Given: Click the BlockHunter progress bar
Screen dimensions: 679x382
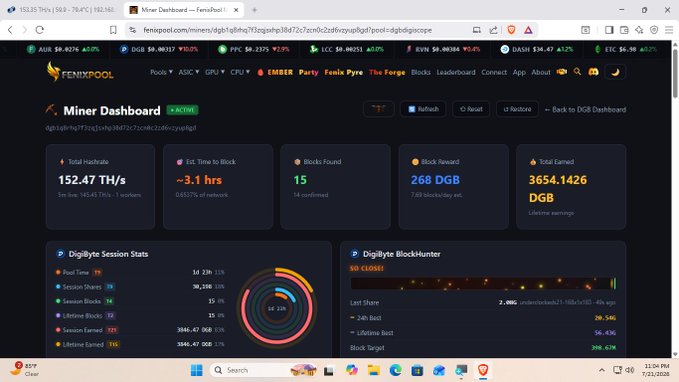Looking at the screenshot, I should (x=483, y=283).
